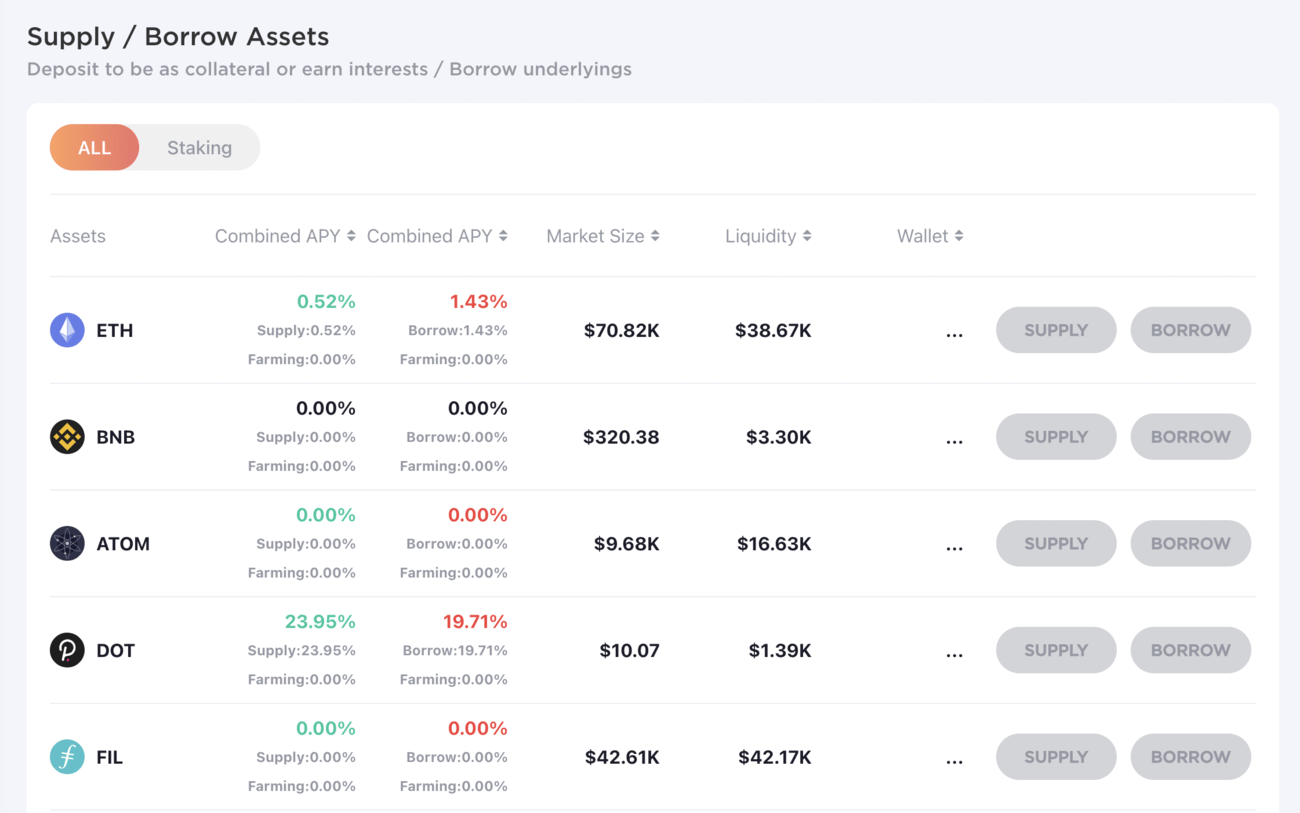Click the FIL token icon

(67, 757)
